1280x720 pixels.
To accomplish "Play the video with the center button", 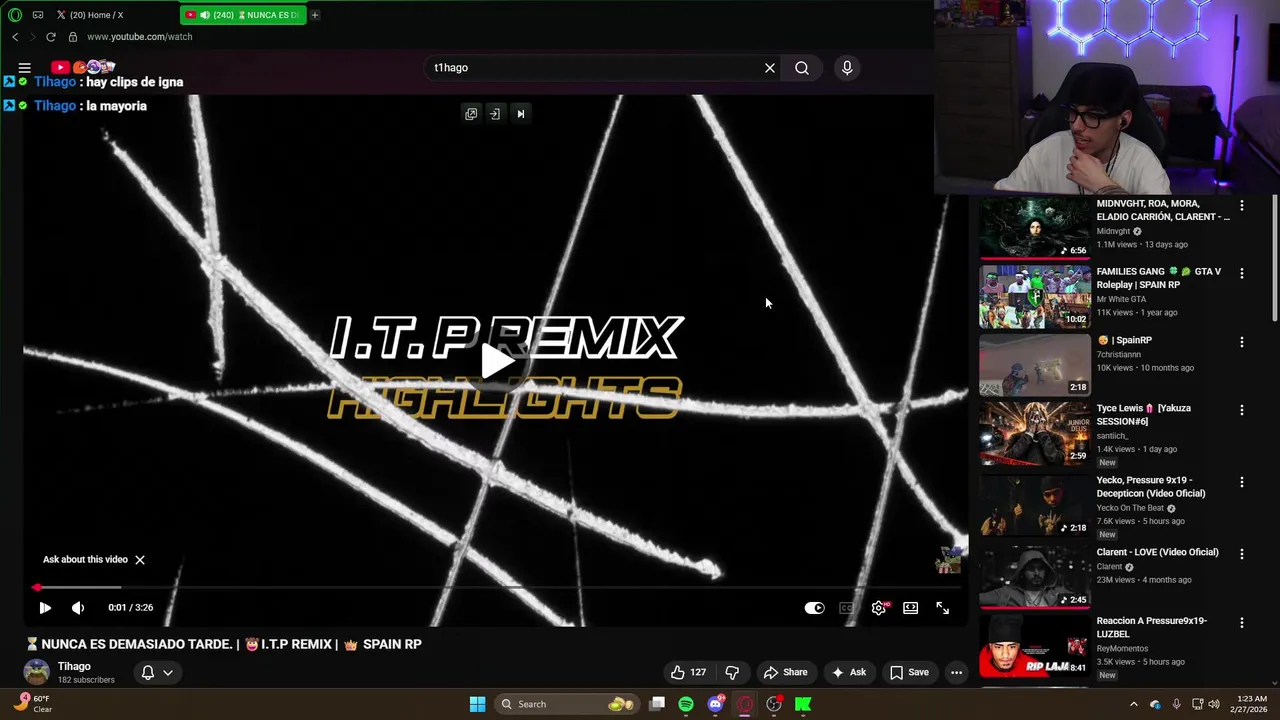I will pyautogui.click(x=498, y=362).
